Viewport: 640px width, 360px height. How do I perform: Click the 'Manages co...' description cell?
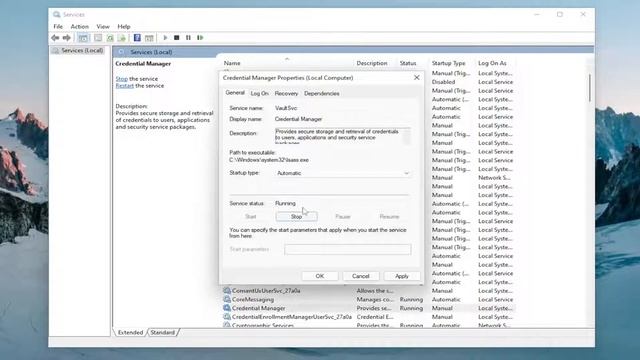[x=375, y=299]
